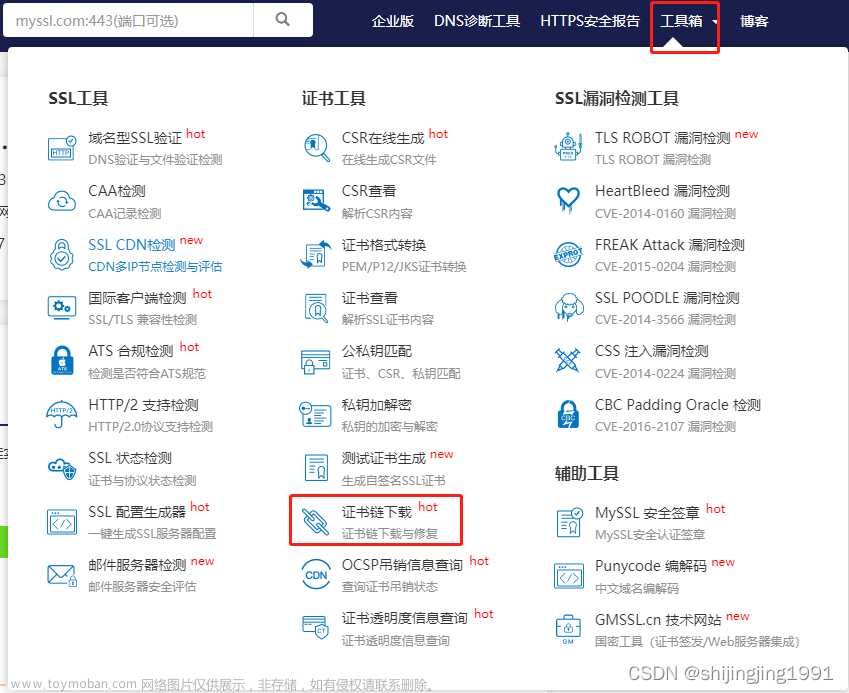This screenshot has height=693, width=849.
Task: Click the 证书格式转换 document icon
Action: point(316,254)
